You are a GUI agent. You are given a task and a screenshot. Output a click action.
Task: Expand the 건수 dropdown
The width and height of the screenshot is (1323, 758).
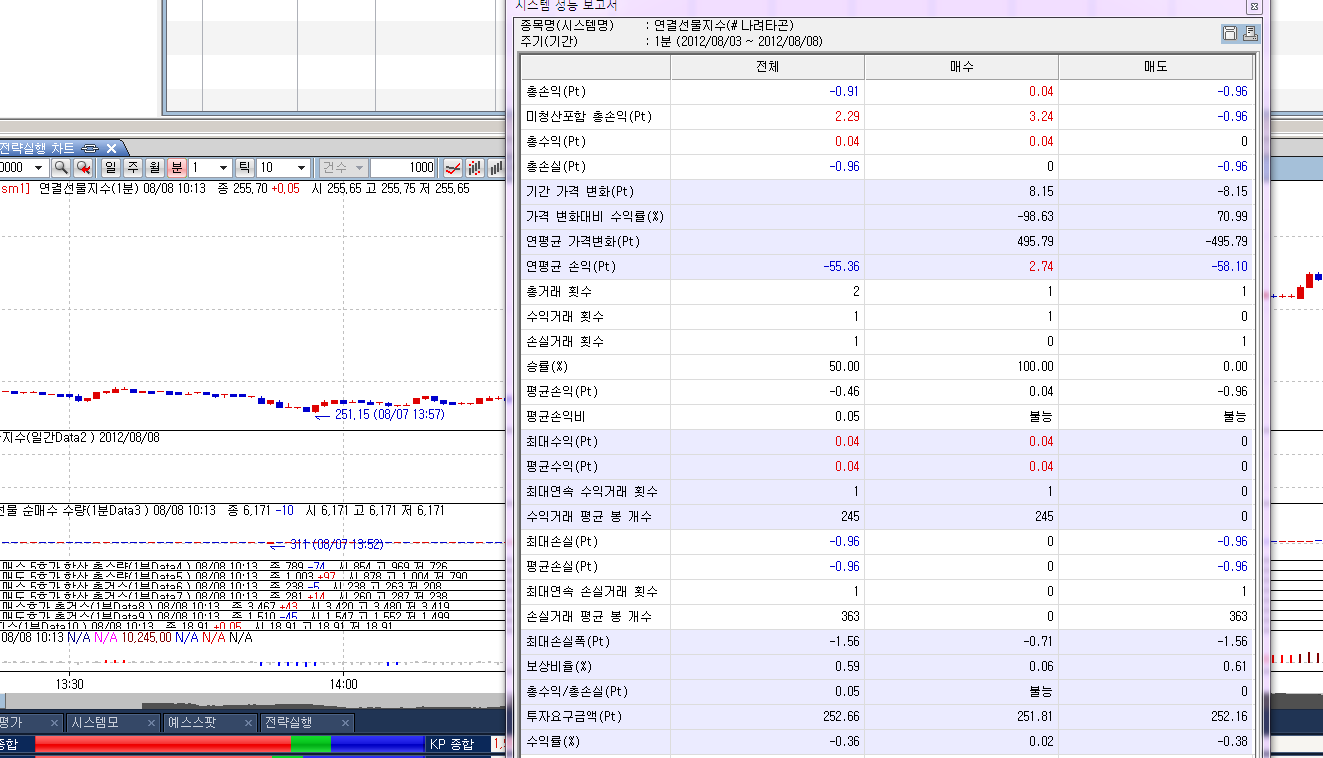click(x=343, y=168)
